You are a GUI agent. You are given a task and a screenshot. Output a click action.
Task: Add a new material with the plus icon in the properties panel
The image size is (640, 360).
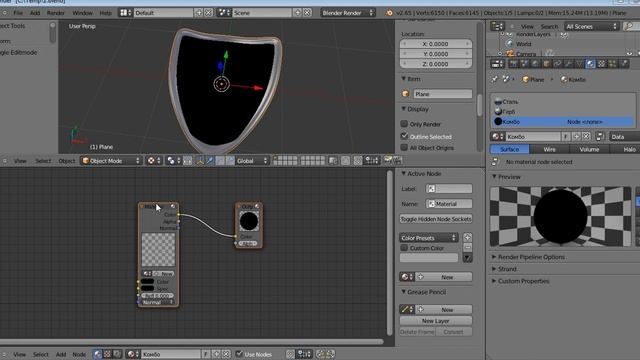576,137
